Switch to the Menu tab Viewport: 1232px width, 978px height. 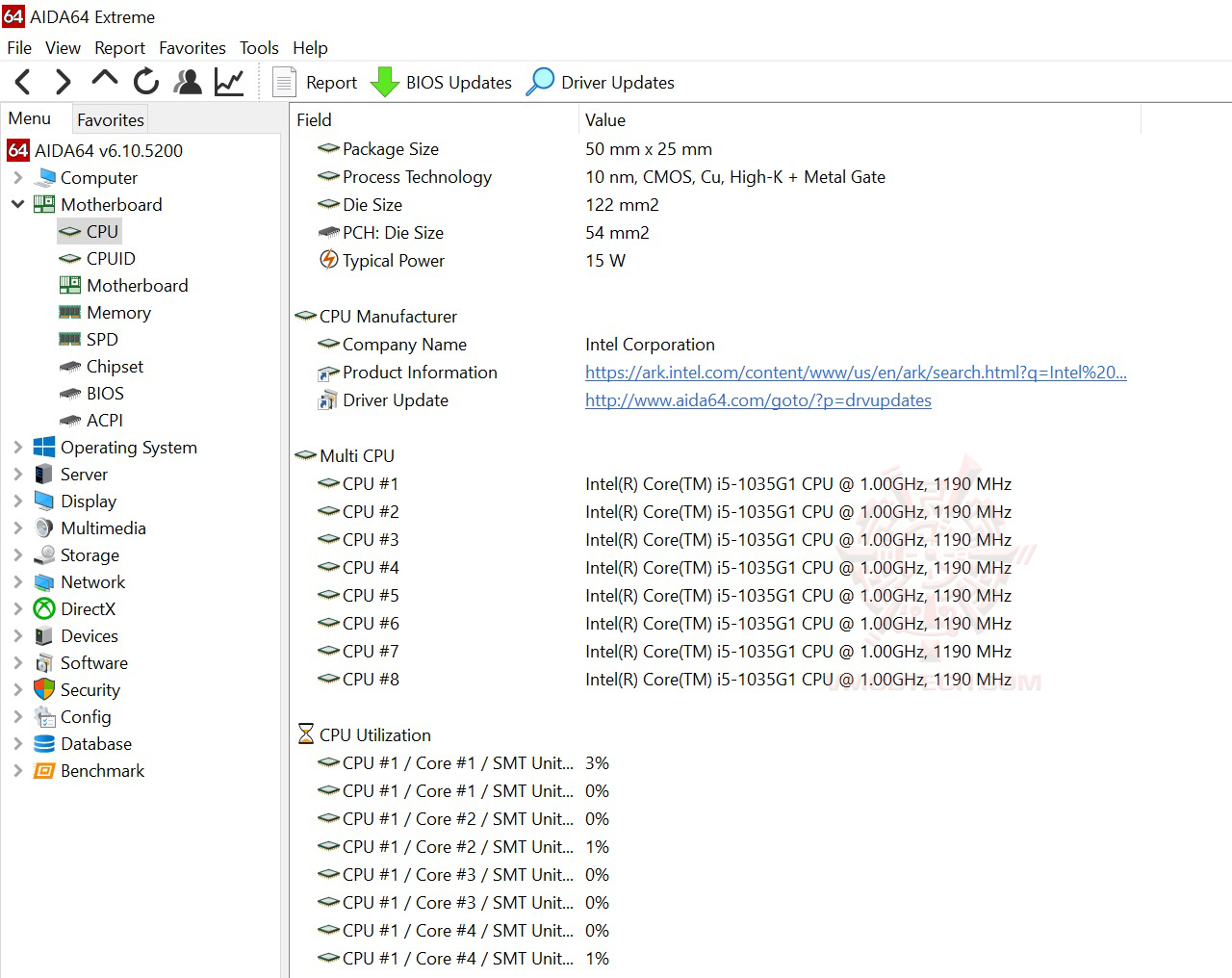coord(30,118)
